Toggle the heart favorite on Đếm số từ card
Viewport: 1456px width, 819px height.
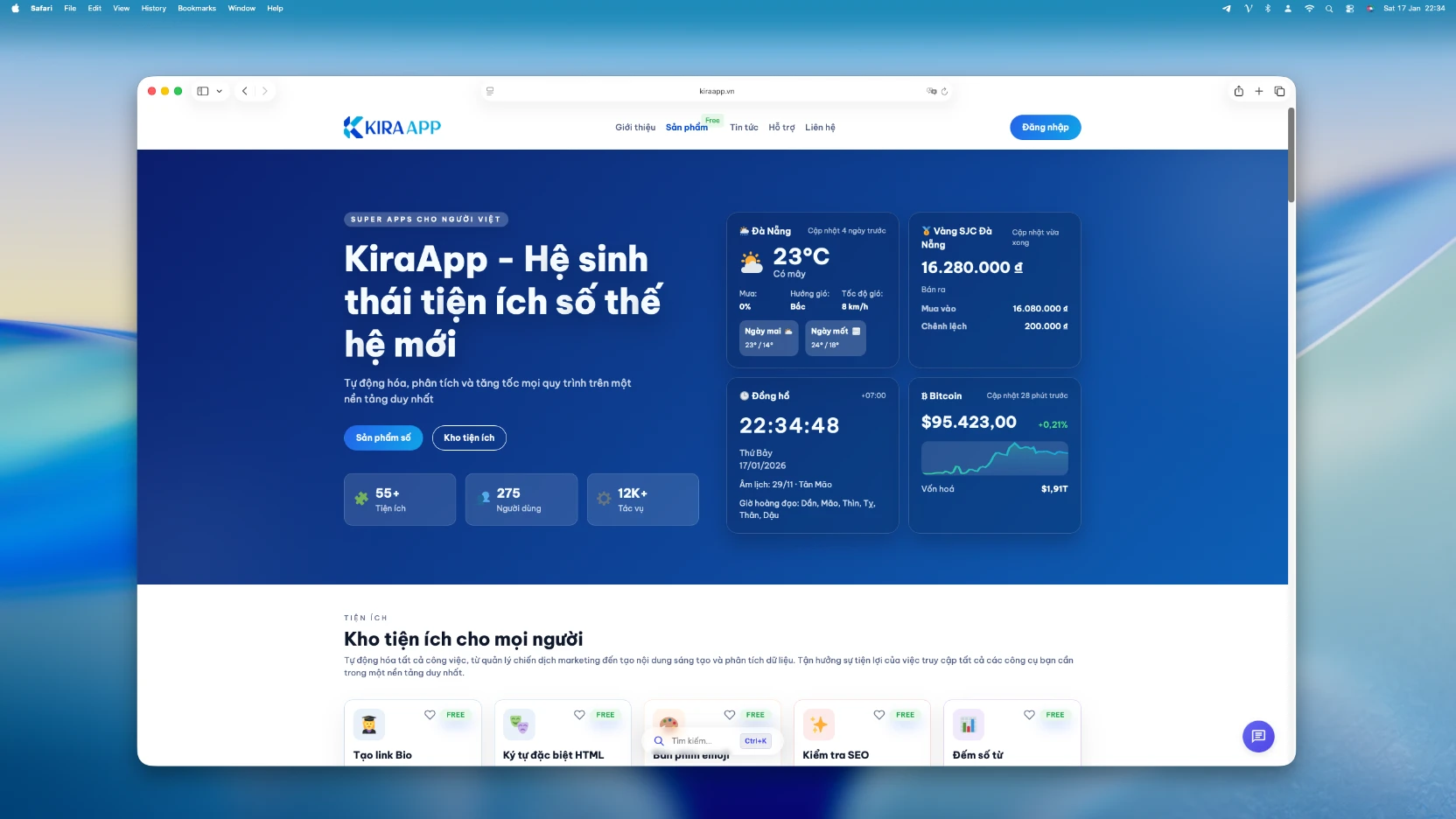coord(1029,715)
